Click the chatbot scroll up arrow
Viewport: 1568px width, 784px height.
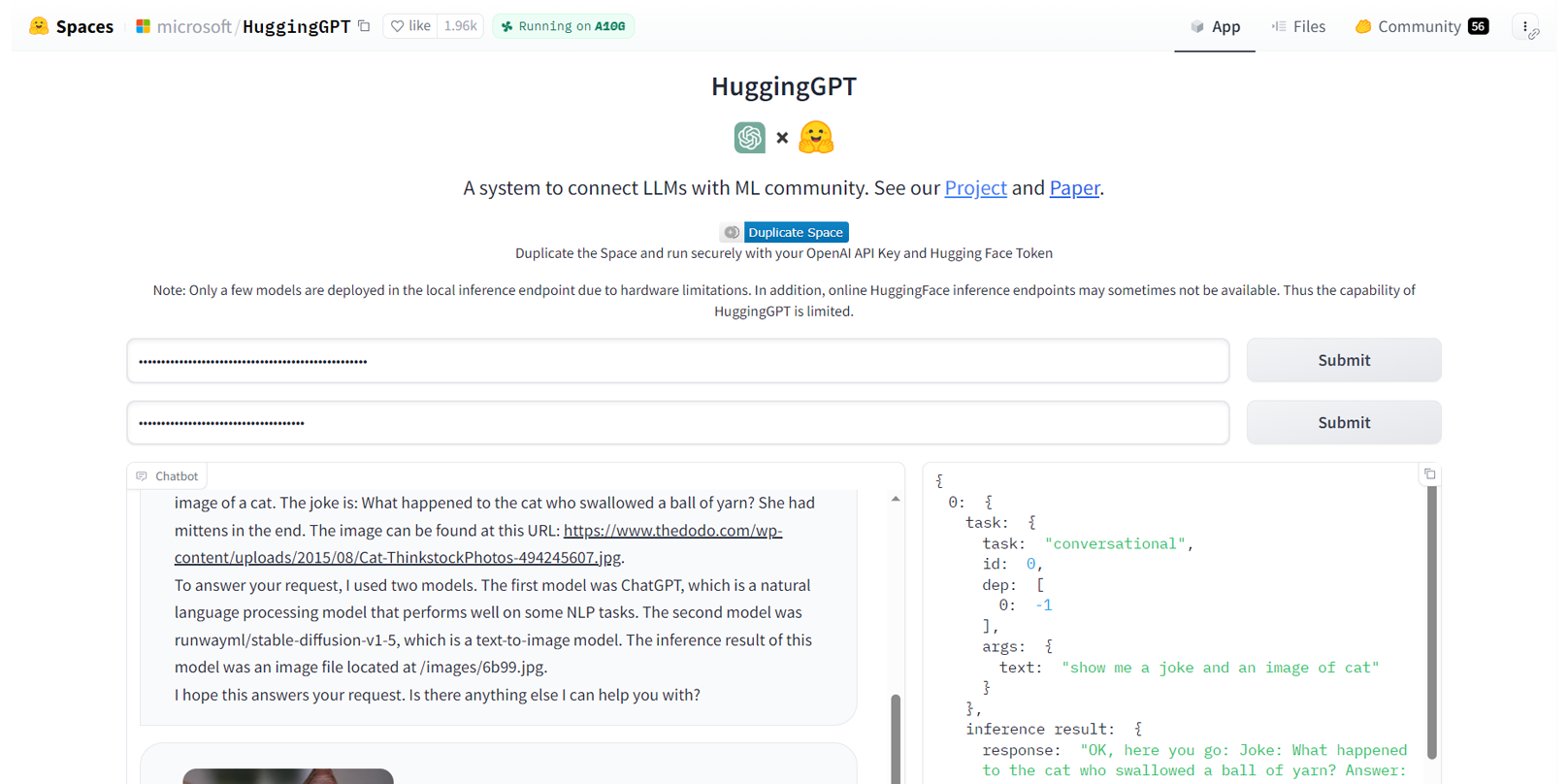(896, 499)
